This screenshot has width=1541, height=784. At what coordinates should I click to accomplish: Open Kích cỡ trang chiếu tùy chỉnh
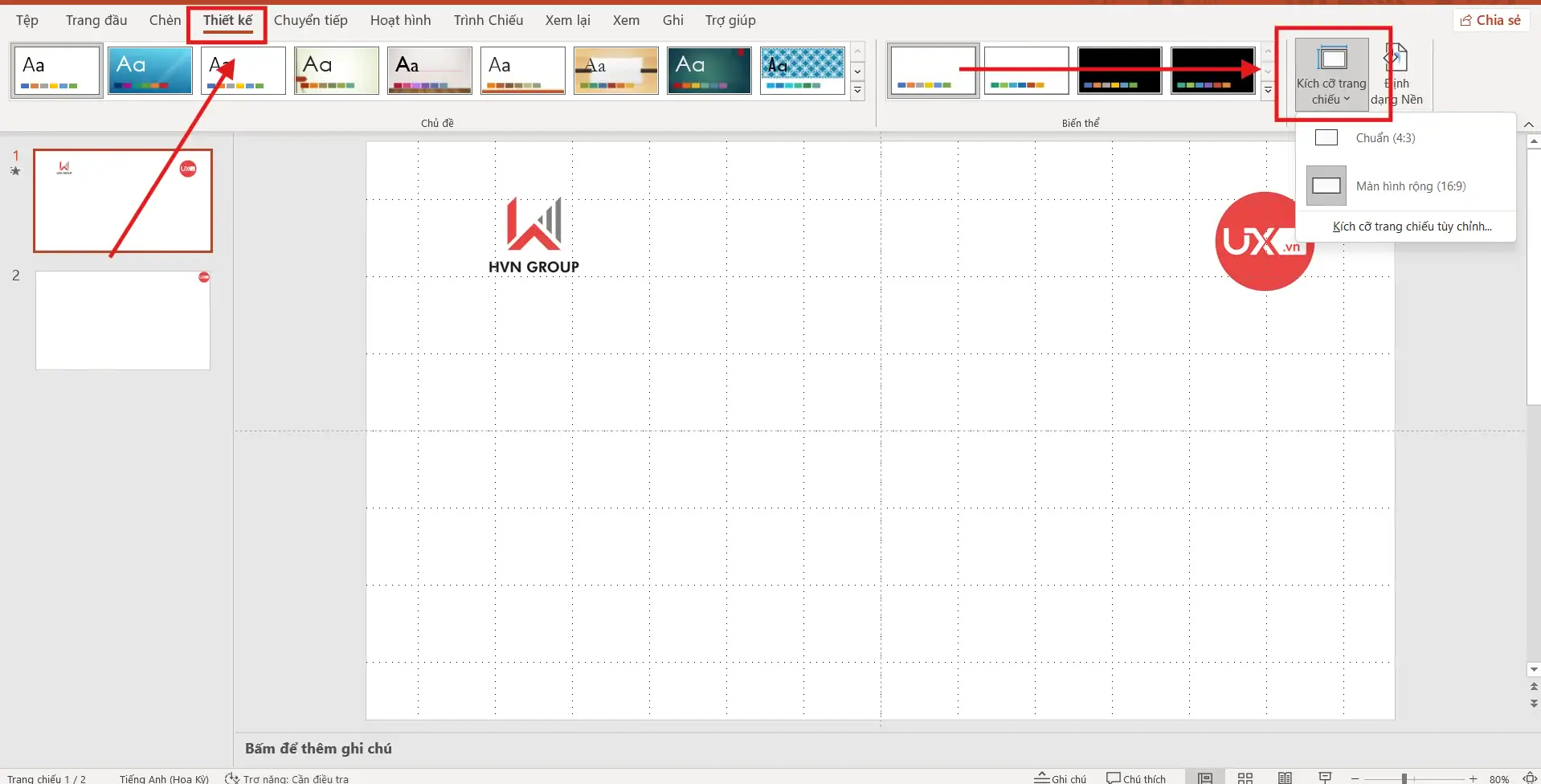tap(1412, 227)
